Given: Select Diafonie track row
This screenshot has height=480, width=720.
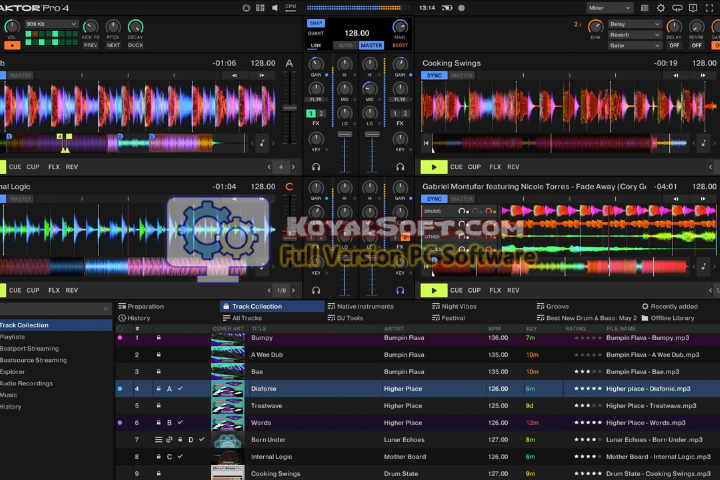Looking at the screenshot, I should (417, 389).
